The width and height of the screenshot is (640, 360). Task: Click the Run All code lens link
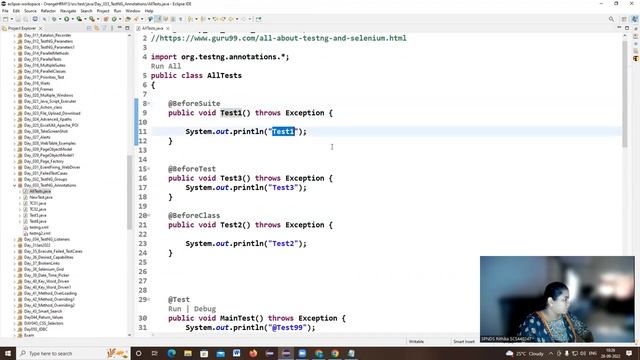pyautogui.click(x=166, y=66)
